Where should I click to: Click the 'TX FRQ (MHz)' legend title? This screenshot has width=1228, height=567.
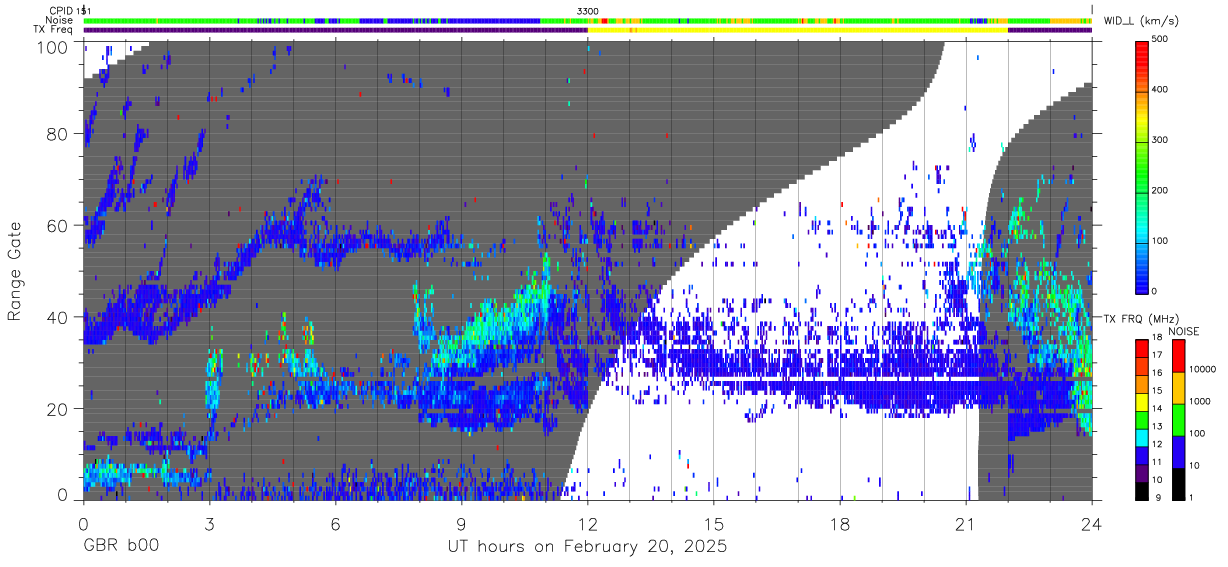(x=1139, y=319)
